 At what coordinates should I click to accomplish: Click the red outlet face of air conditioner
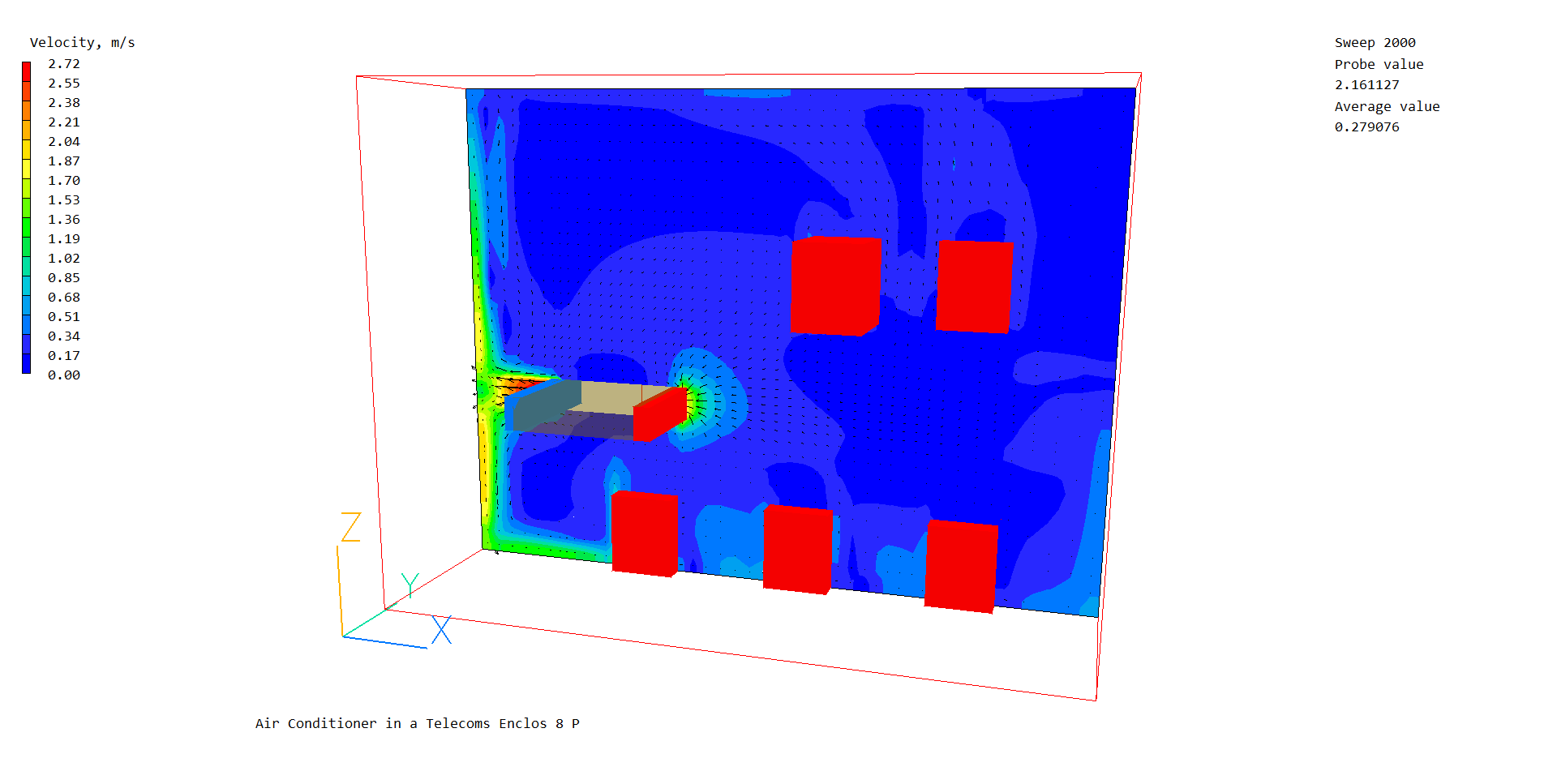[x=659, y=414]
